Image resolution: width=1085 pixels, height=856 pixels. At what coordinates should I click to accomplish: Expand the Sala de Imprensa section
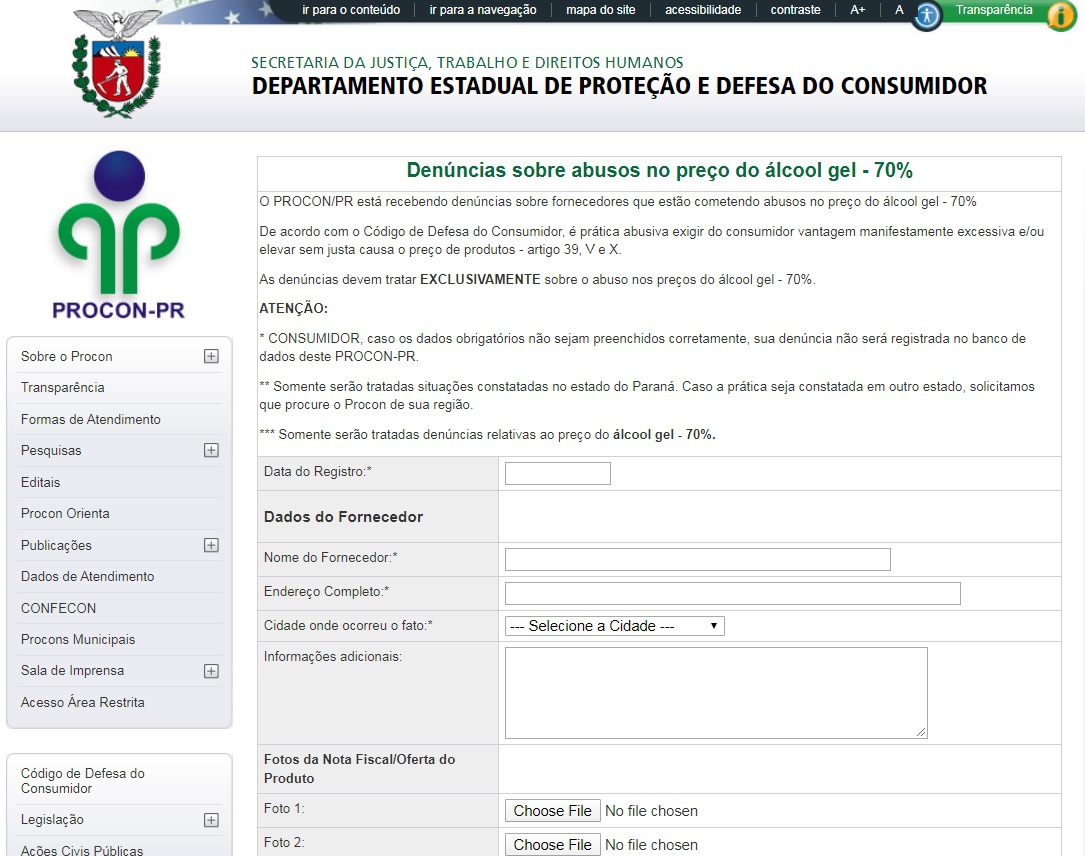[x=211, y=671]
